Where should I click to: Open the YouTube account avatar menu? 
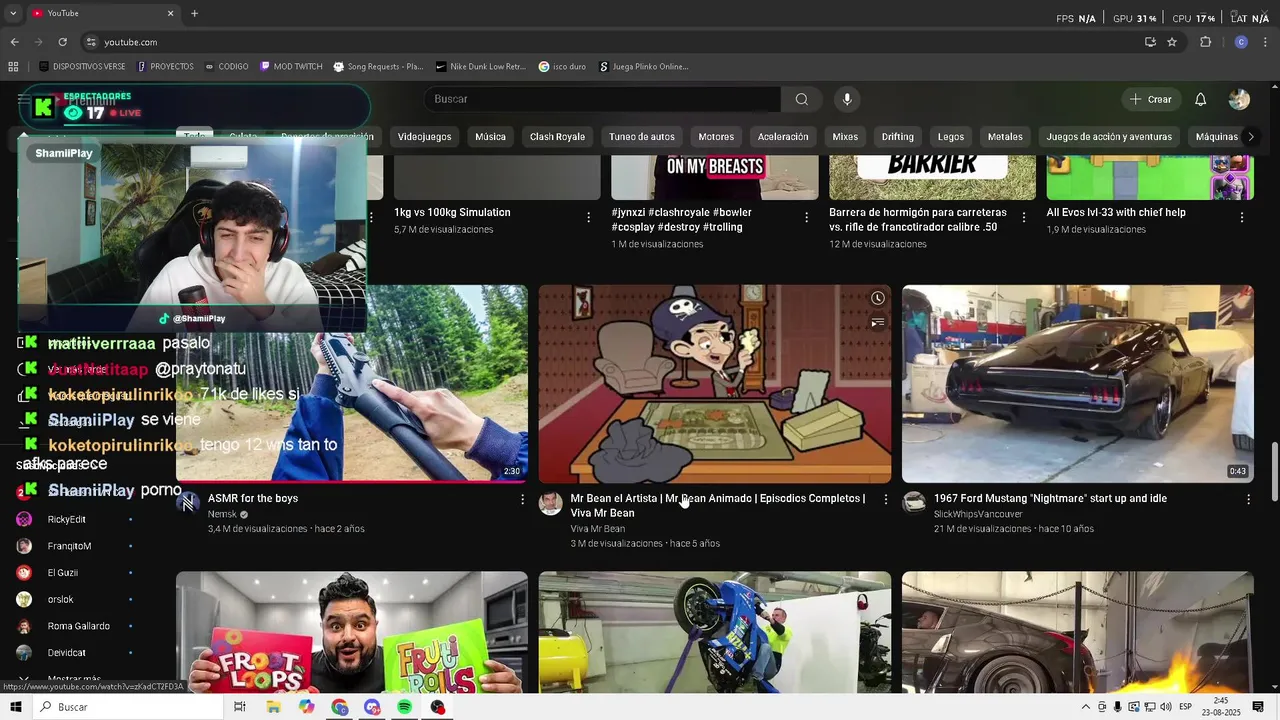click(x=1239, y=99)
